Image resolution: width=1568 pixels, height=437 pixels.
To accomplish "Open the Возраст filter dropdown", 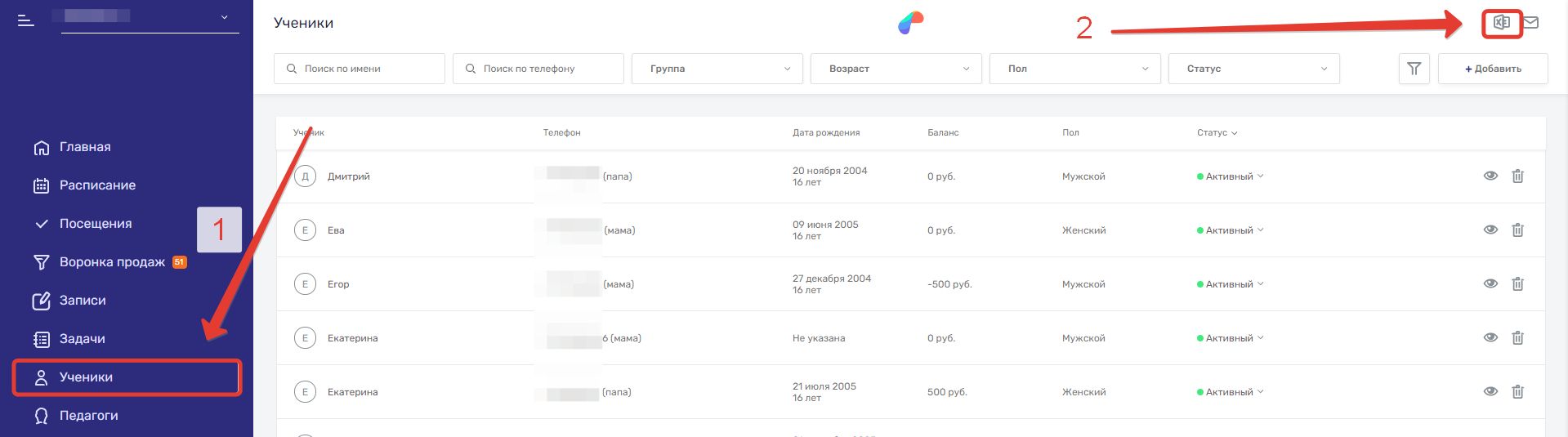I will [896, 69].
